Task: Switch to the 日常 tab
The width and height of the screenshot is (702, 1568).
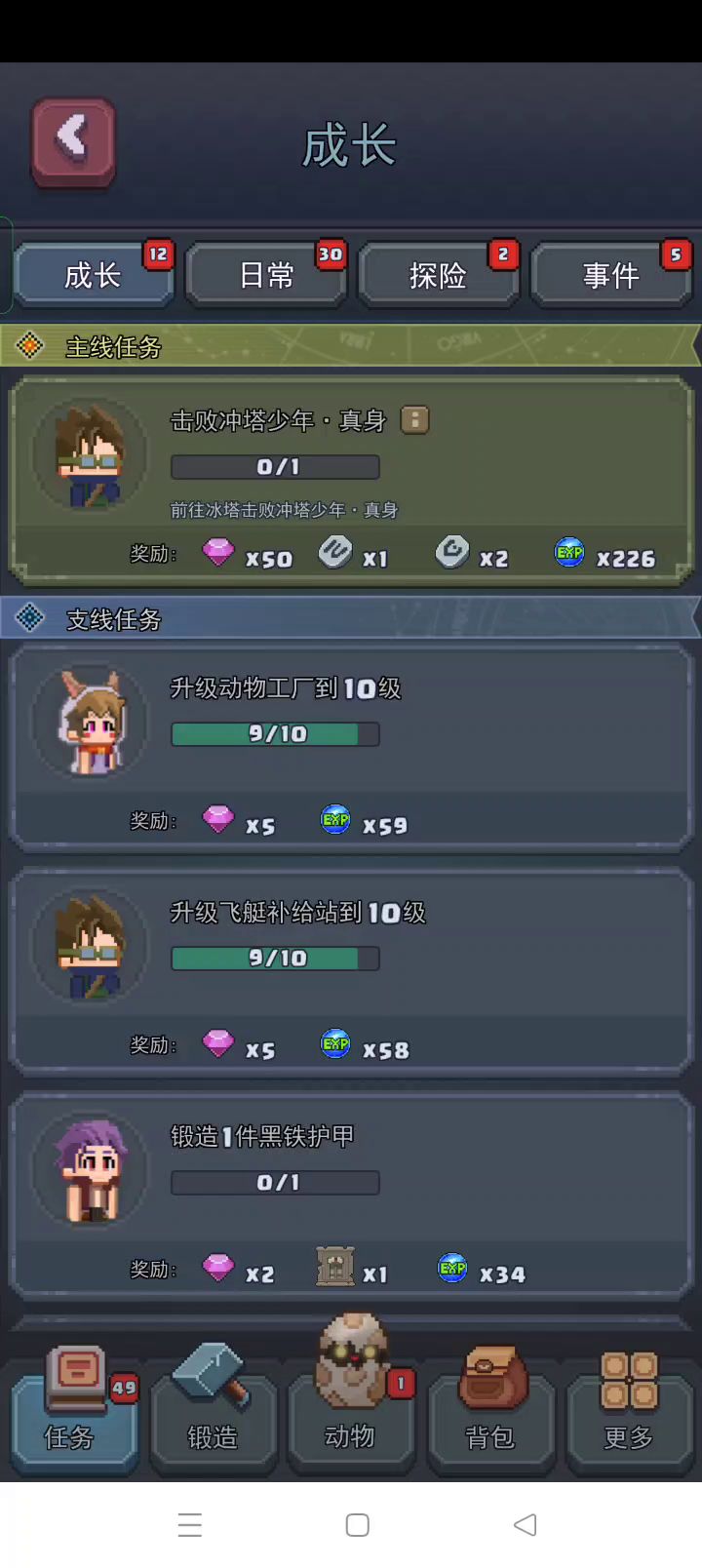Action: click(266, 275)
